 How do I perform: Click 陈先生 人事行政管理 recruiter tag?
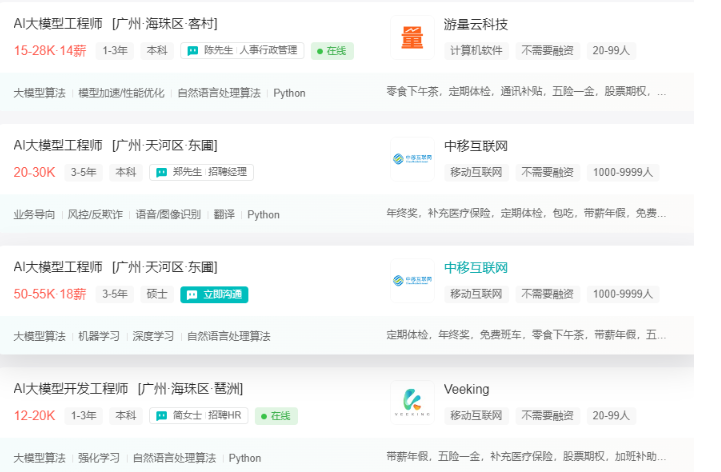(242, 50)
